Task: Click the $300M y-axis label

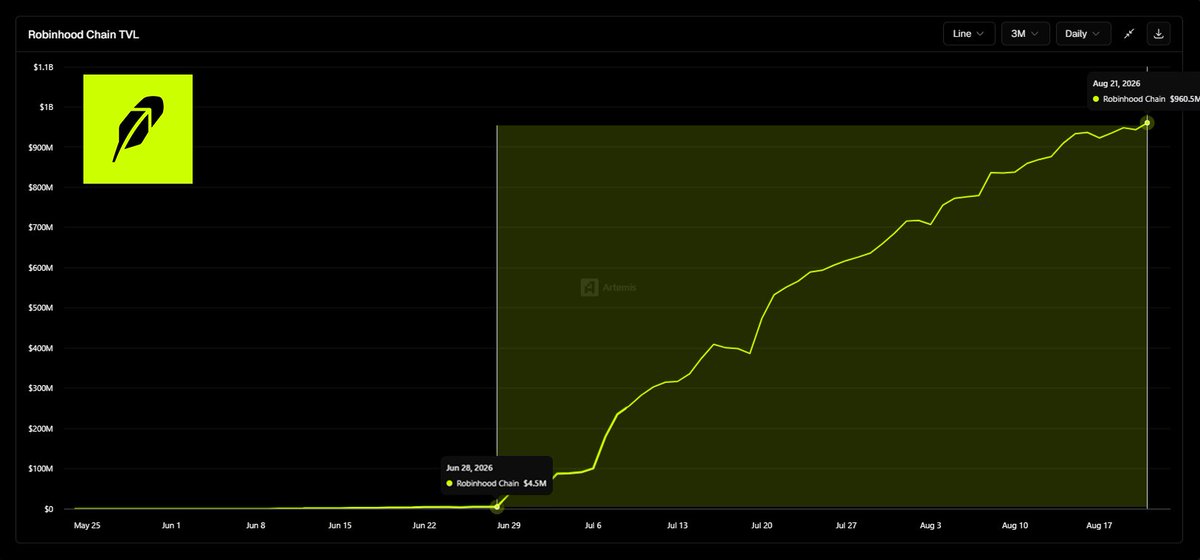Action: [40, 388]
